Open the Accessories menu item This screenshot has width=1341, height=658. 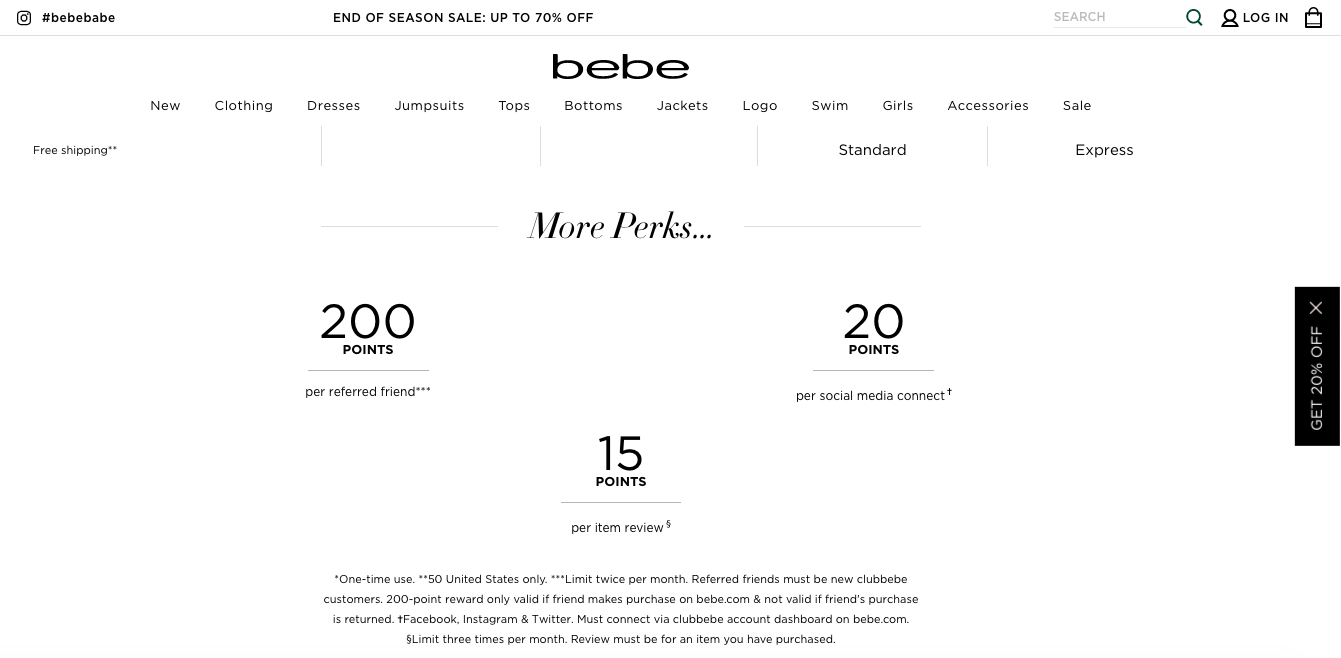coord(988,105)
